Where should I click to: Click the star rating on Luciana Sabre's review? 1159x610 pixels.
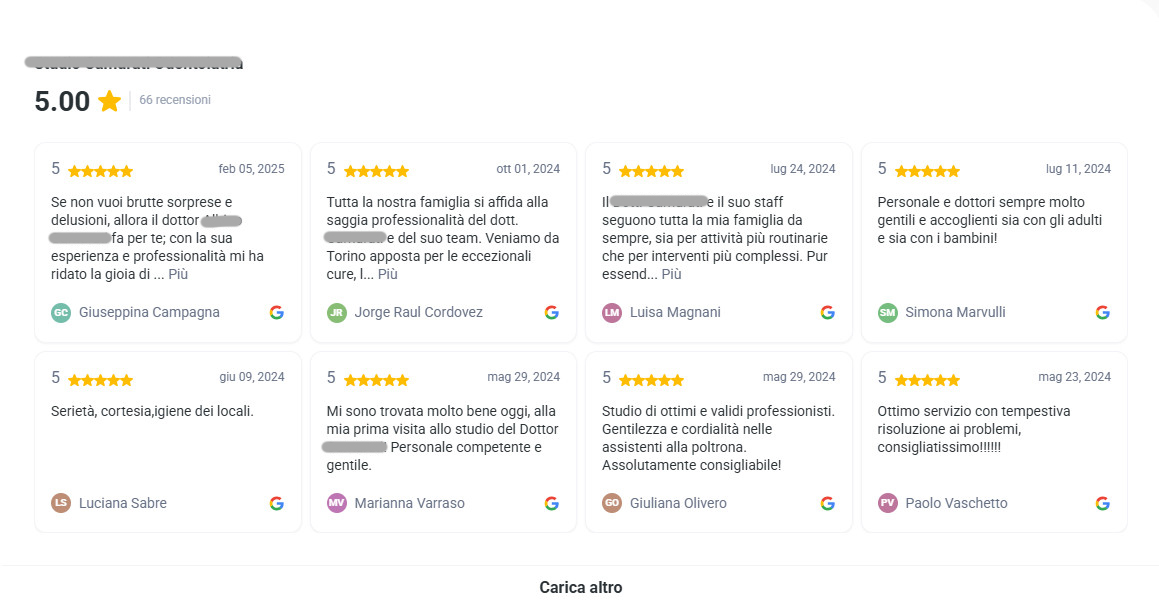point(100,380)
